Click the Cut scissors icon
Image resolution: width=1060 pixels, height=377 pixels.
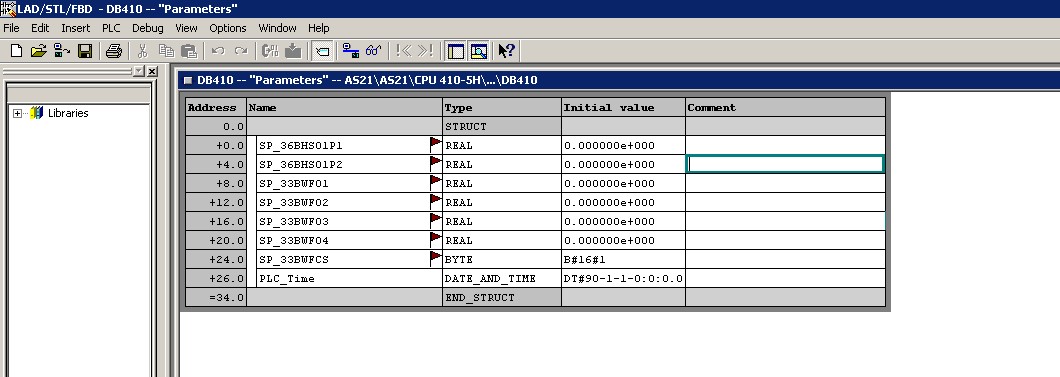point(142,51)
